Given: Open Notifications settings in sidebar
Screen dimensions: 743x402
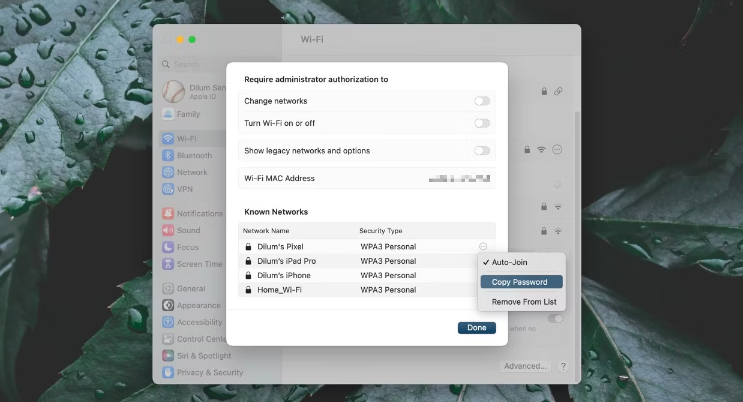Looking at the screenshot, I should point(193,213).
